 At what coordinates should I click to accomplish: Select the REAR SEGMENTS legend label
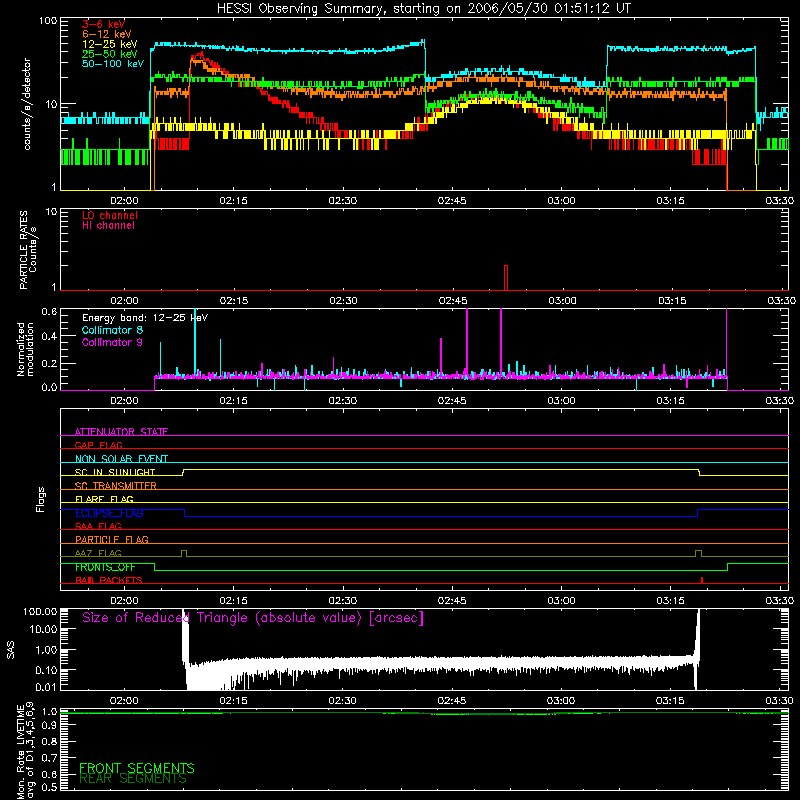coord(133,779)
